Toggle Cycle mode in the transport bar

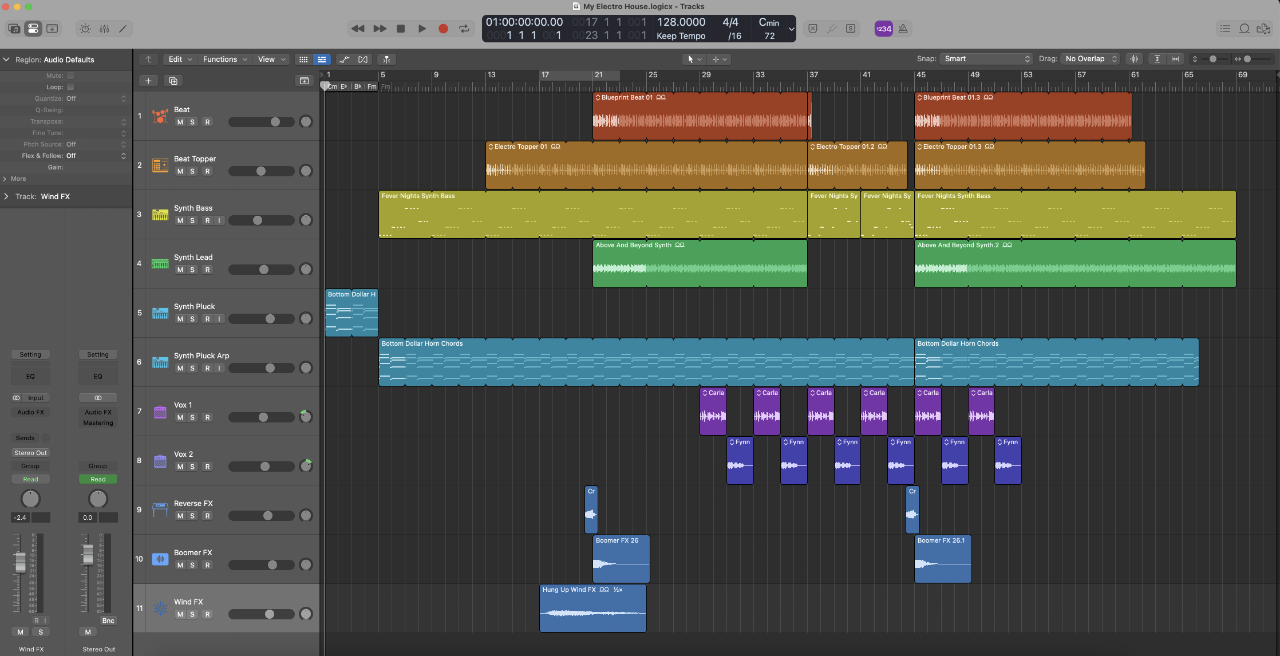(x=464, y=29)
